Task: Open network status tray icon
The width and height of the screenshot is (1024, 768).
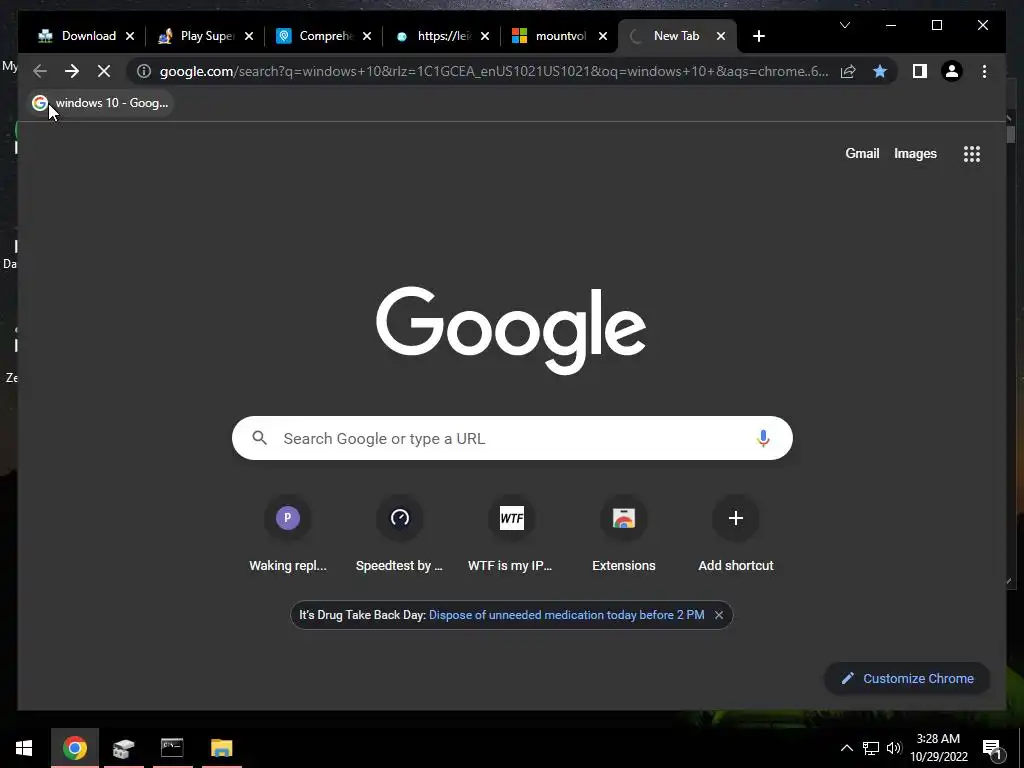Action: pos(871,748)
